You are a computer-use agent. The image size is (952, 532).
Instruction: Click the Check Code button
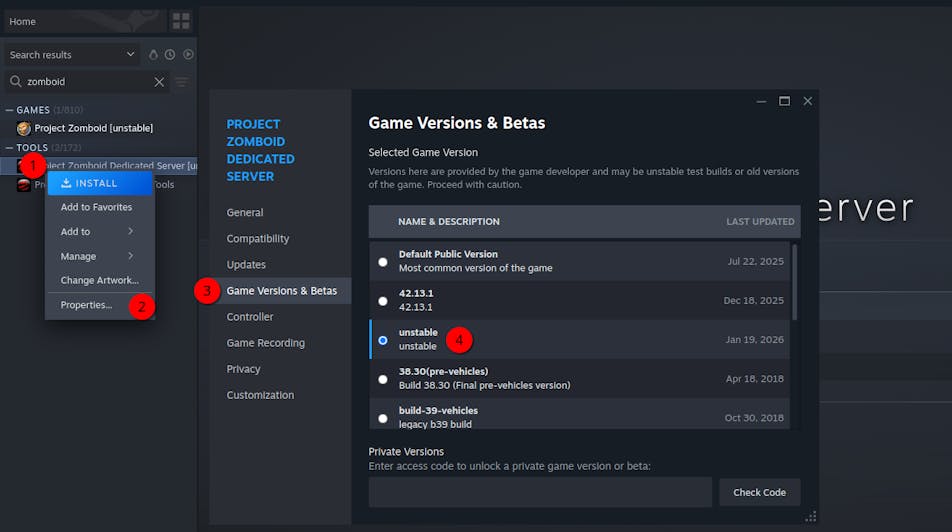click(x=759, y=492)
